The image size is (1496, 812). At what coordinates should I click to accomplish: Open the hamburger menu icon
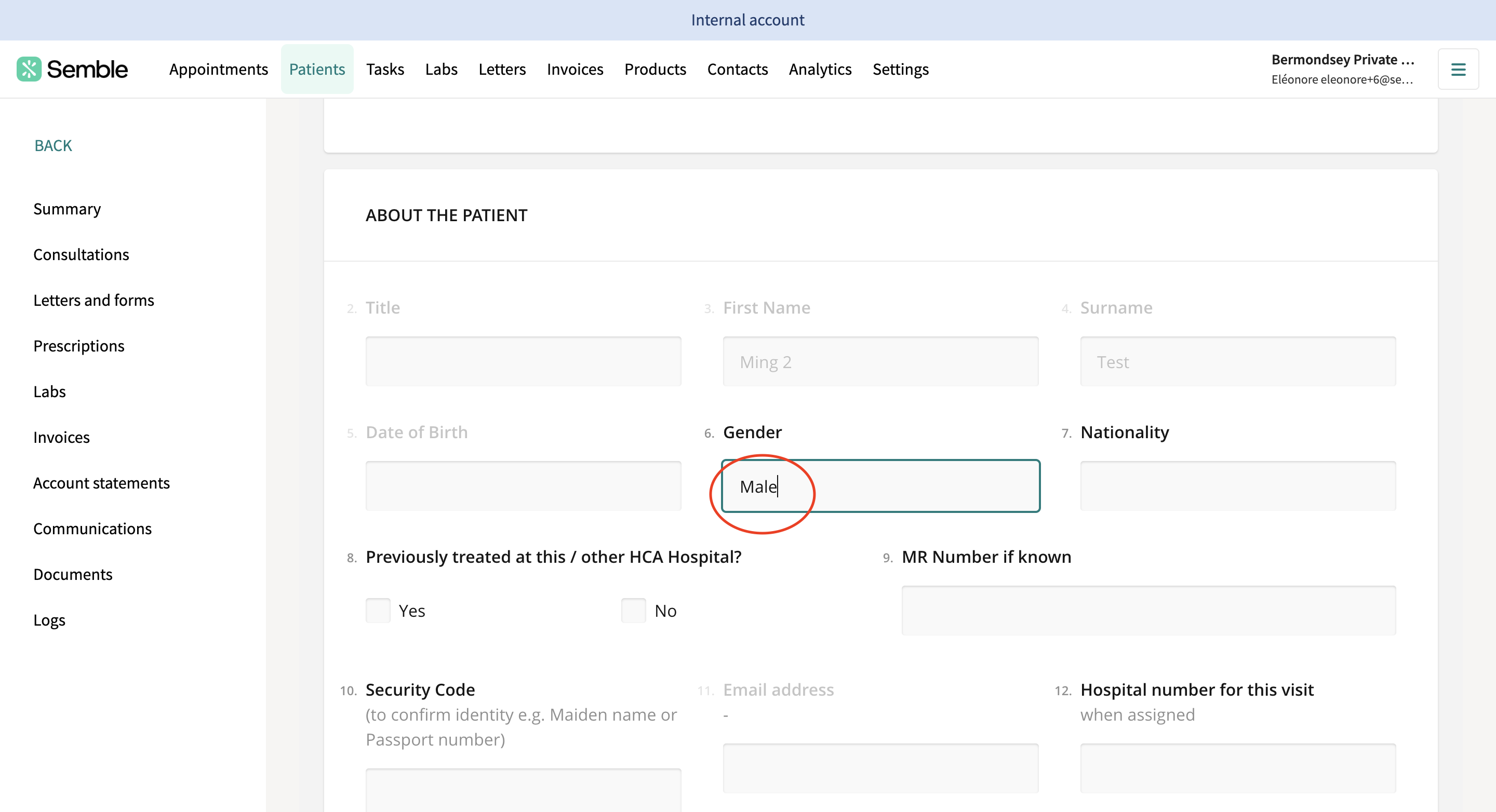(1458, 70)
